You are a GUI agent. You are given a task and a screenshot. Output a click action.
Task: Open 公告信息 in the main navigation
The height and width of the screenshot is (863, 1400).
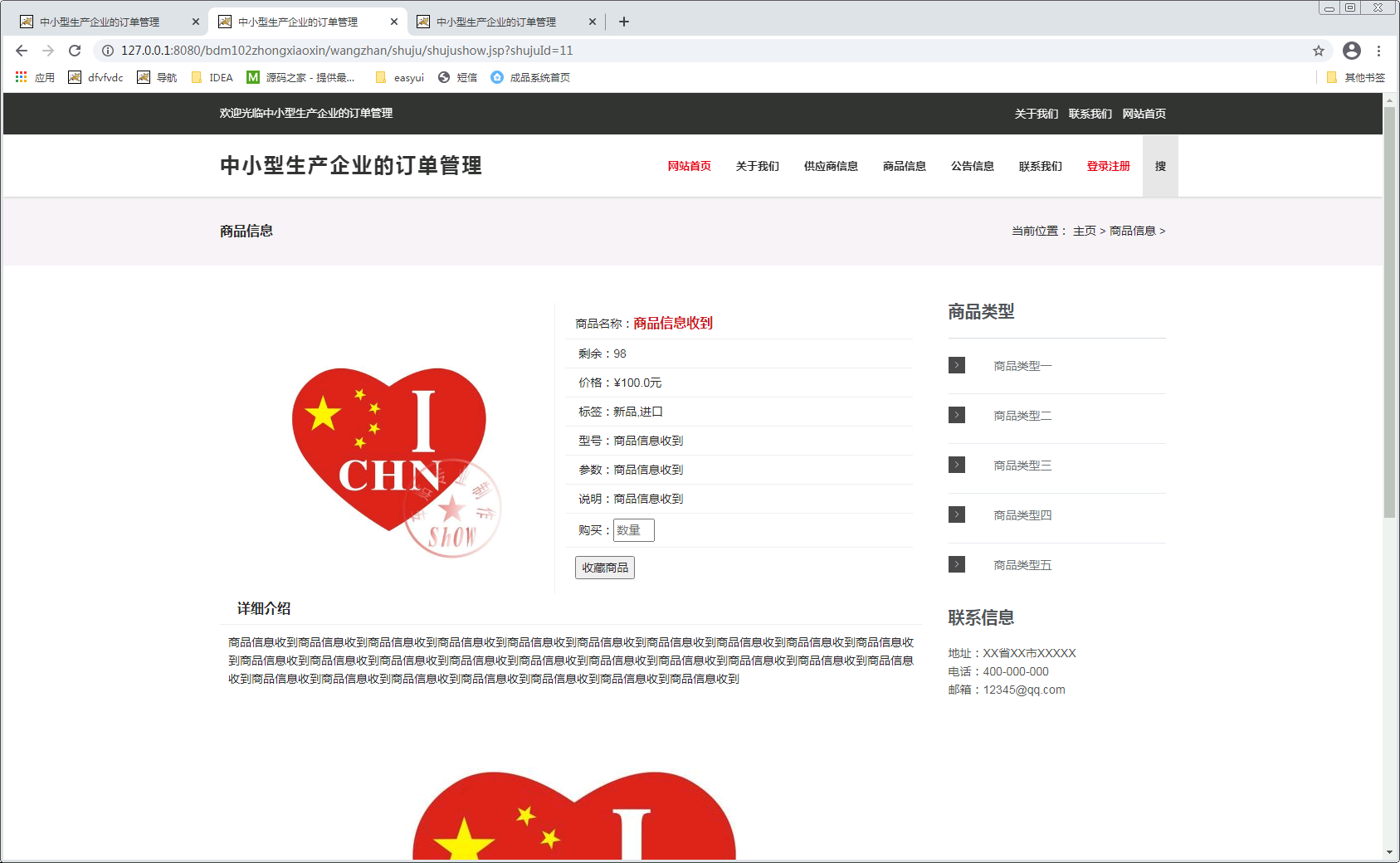click(x=973, y=166)
